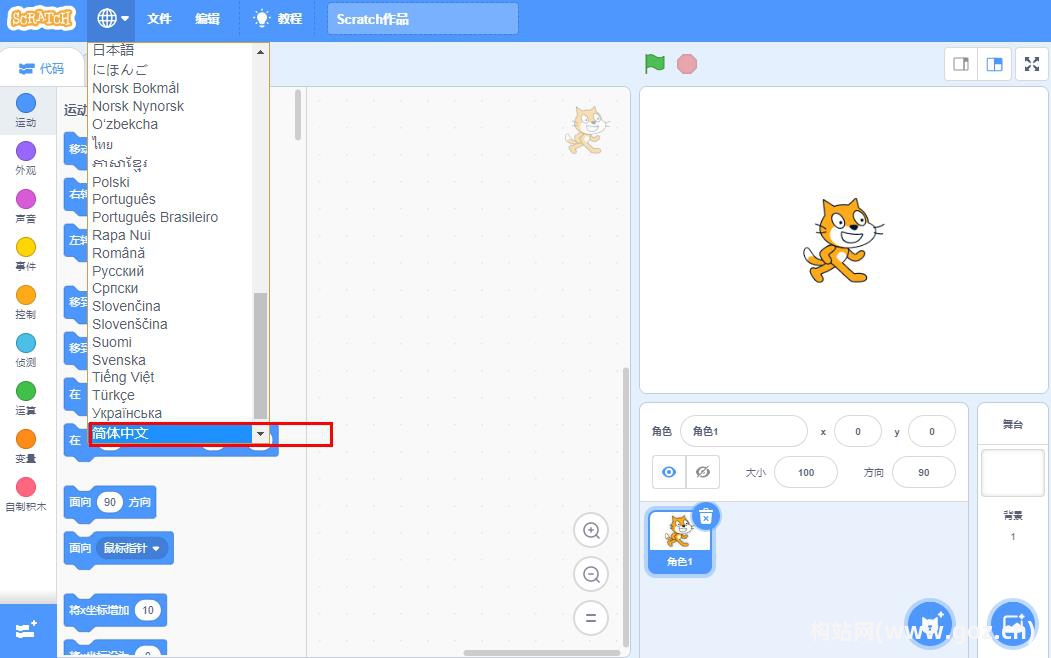
Task: Select the purple 外观 category circle
Action: [x=26, y=151]
